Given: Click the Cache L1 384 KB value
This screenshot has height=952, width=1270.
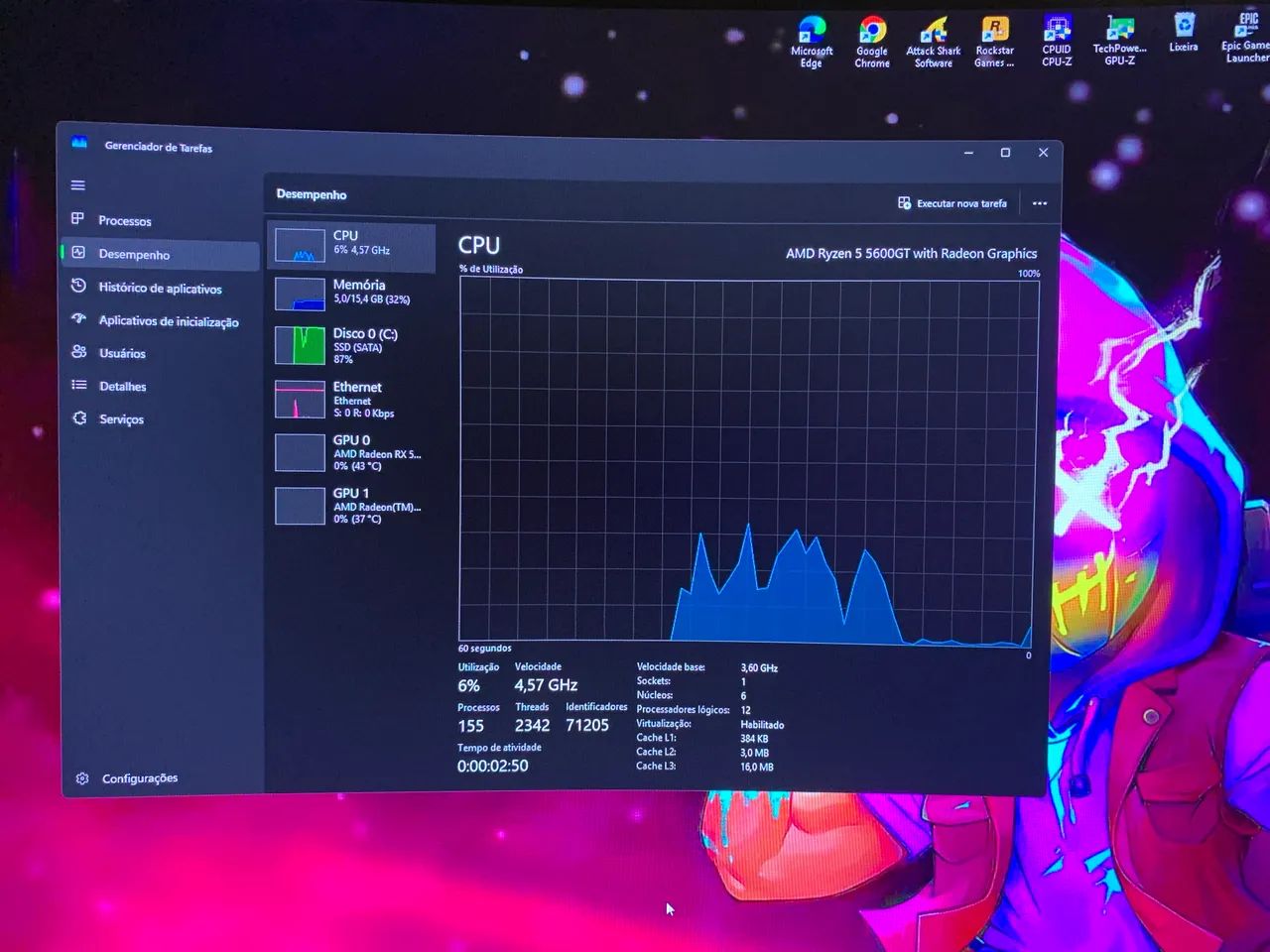Looking at the screenshot, I should click(x=754, y=739).
